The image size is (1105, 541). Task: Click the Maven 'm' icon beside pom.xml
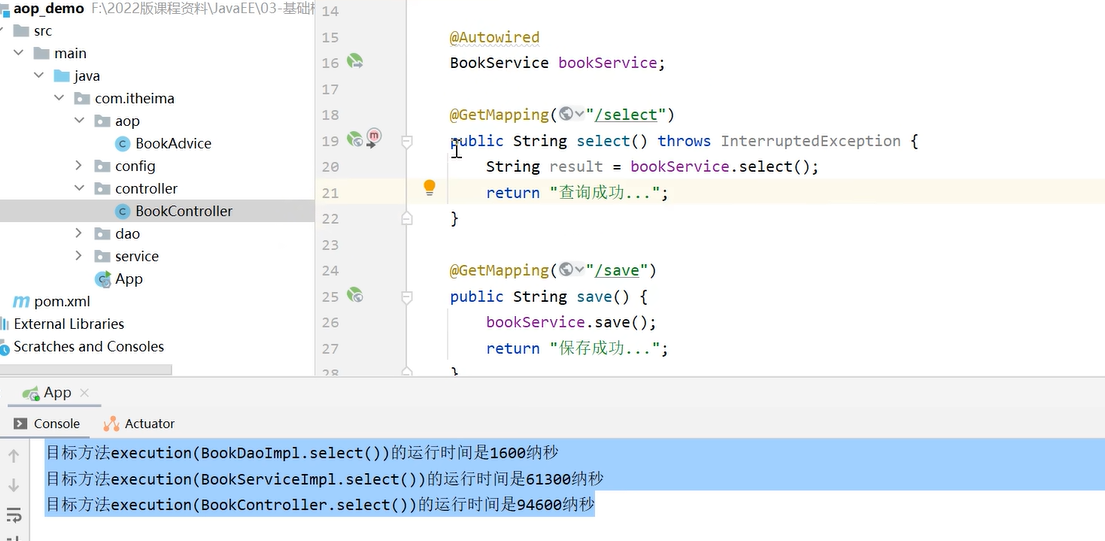point(21,301)
